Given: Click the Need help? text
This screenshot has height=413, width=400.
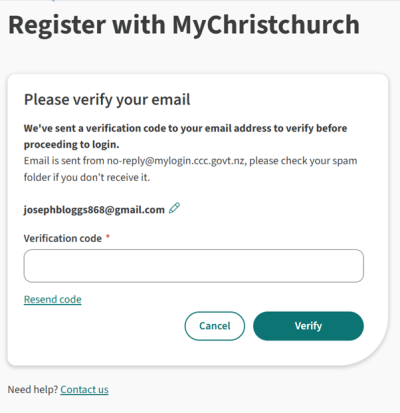Looking at the screenshot, I should (x=33, y=389).
